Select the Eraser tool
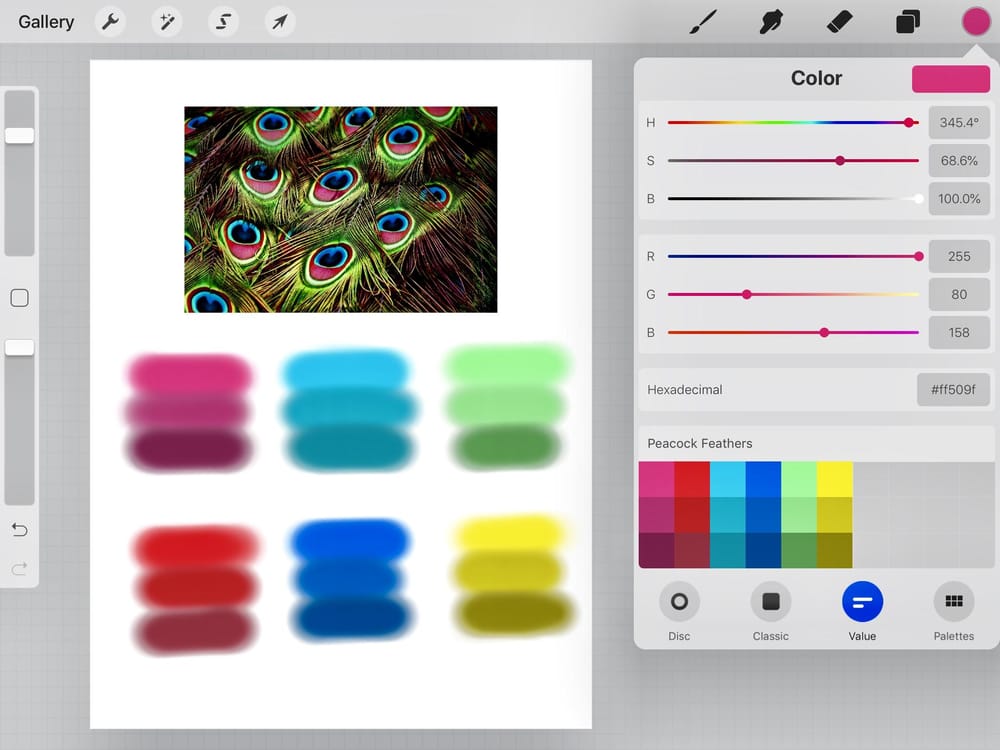Image resolution: width=1000 pixels, height=750 pixels. tap(838, 21)
